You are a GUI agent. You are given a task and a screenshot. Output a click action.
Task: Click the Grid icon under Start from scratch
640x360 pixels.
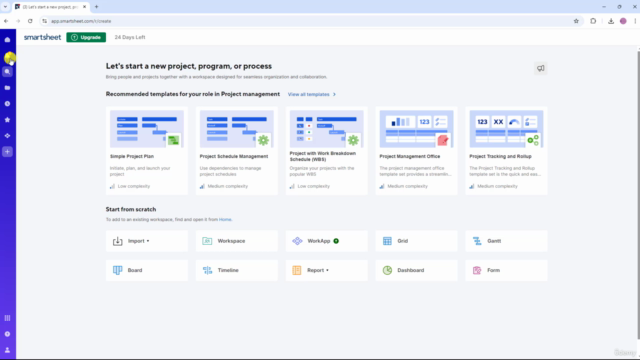[387, 241]
